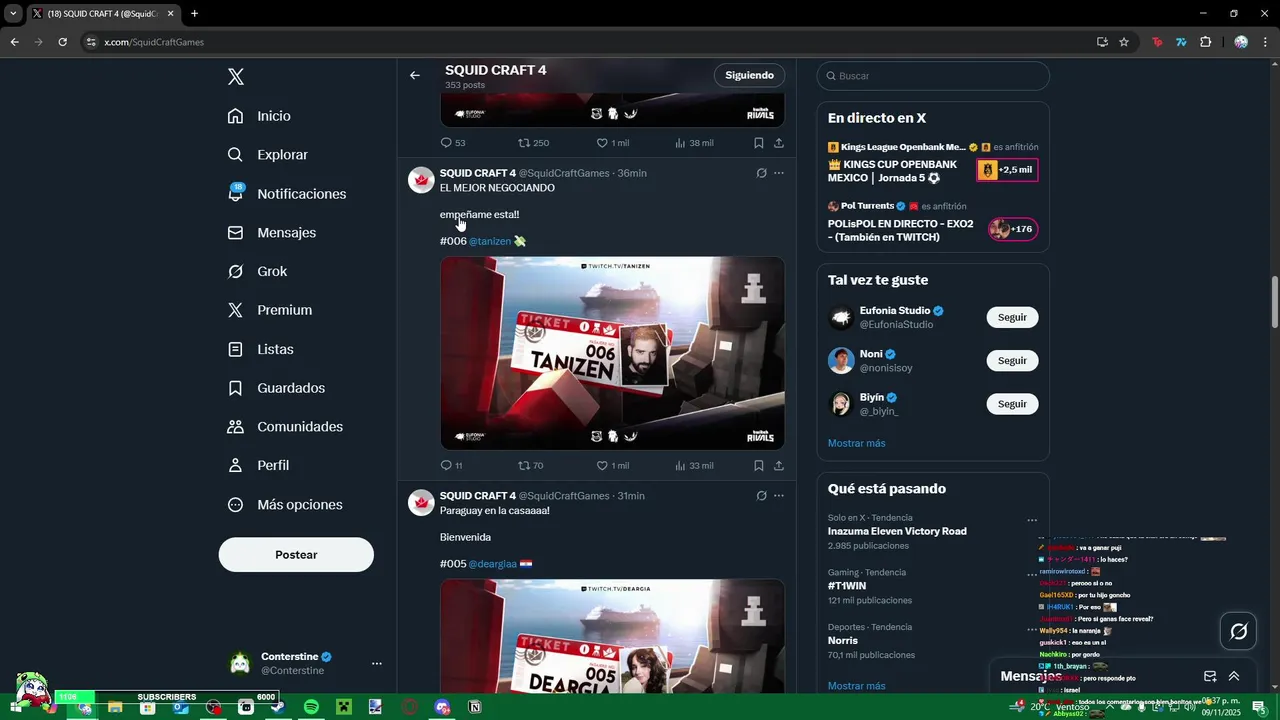The height and width of the screenshot is (720, 1280).
Task: Click the Postear button
Action: point(296,555)
